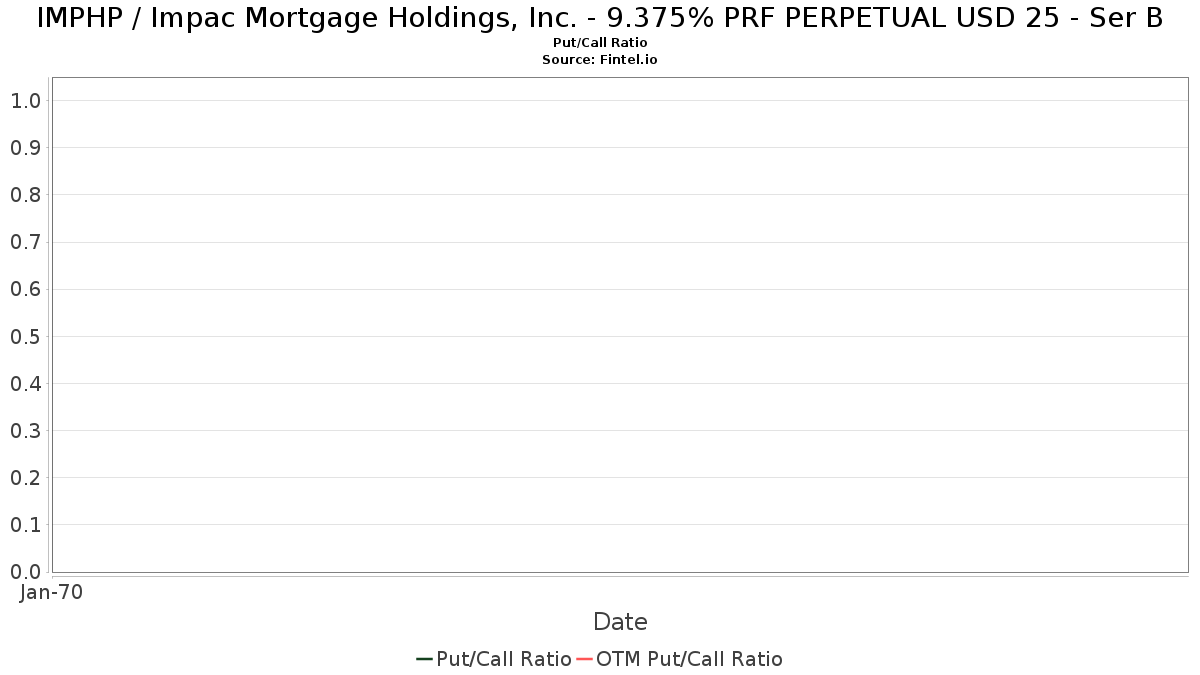The width and height of the screenshot is (1200, 675).
Task: Click the 0.2 y-axis tick label
Action: 25,478
